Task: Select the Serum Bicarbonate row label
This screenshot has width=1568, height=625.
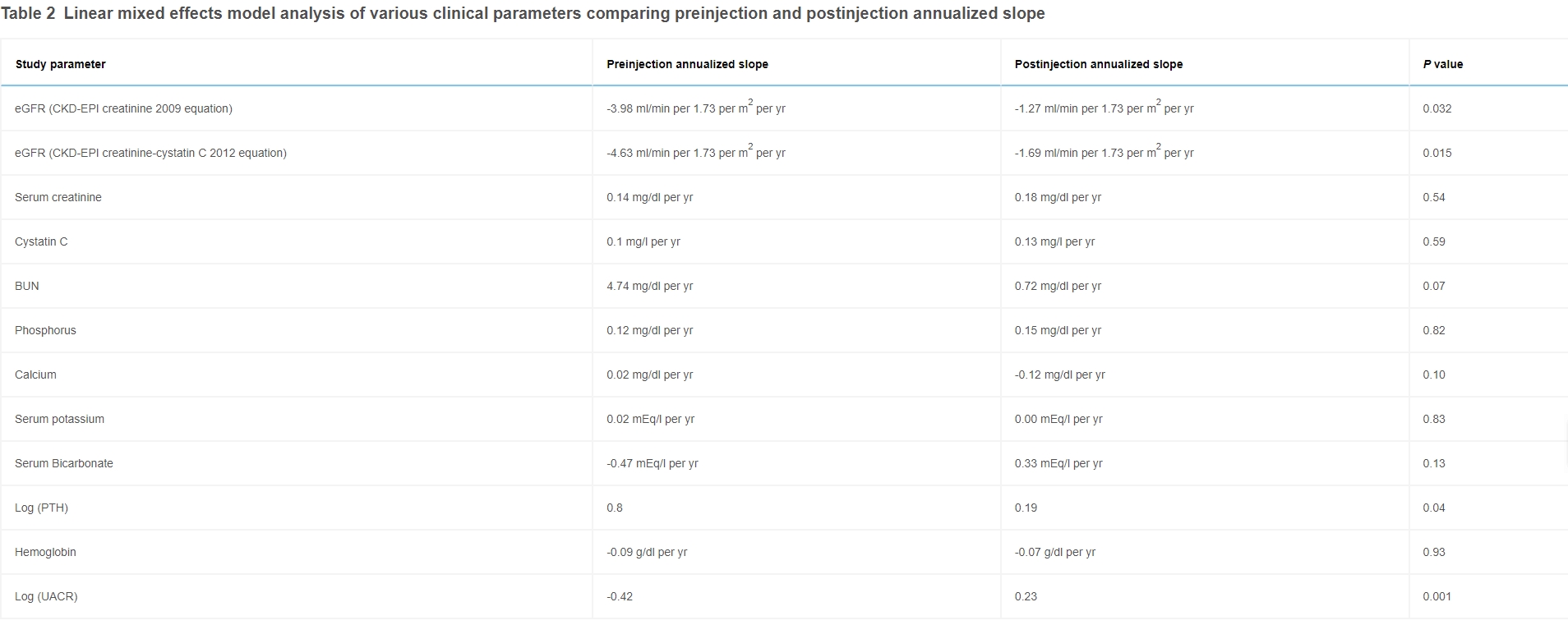Action: point(64,463)
